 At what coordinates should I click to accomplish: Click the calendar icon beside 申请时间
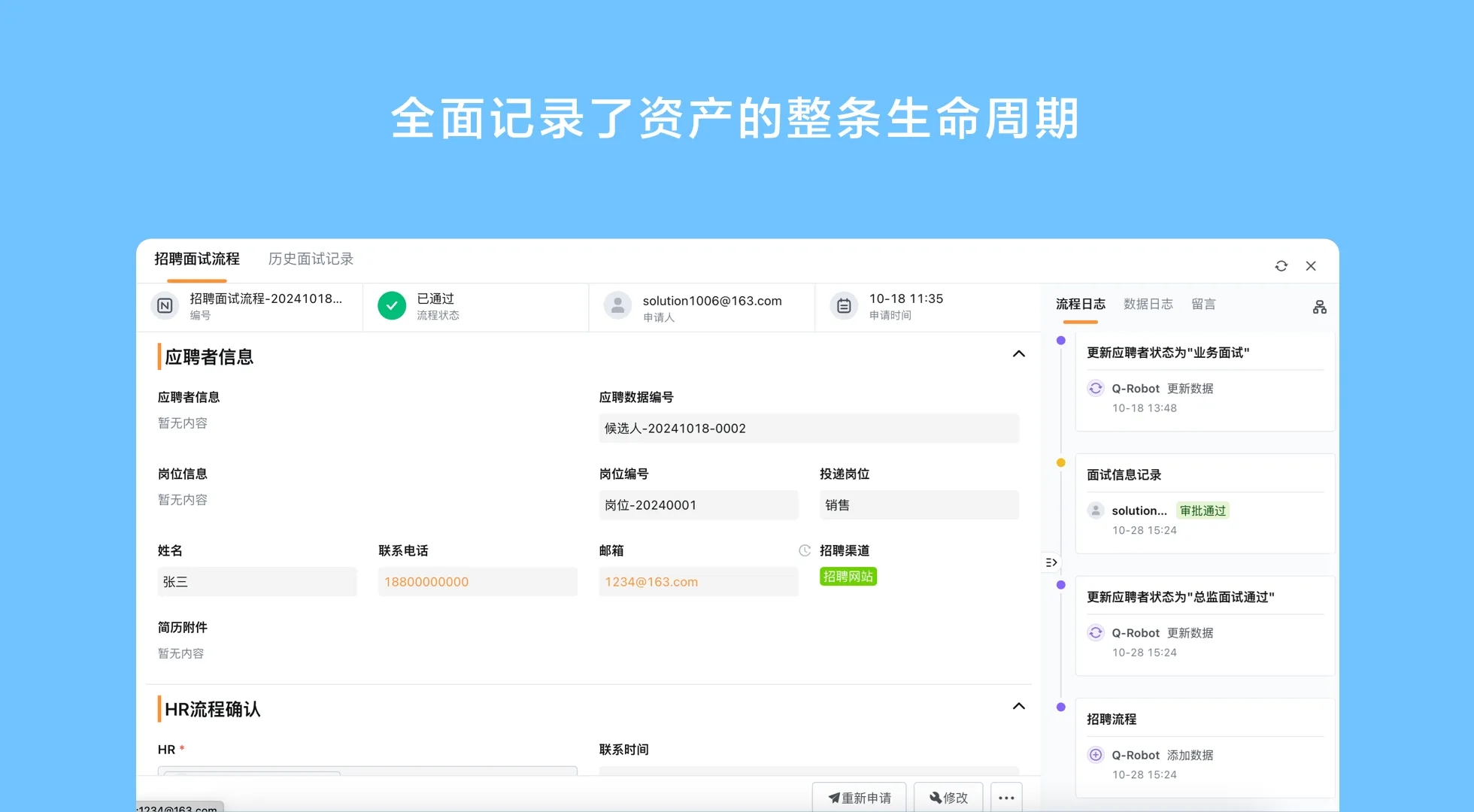pyautogui.click(x=843, y=306)
